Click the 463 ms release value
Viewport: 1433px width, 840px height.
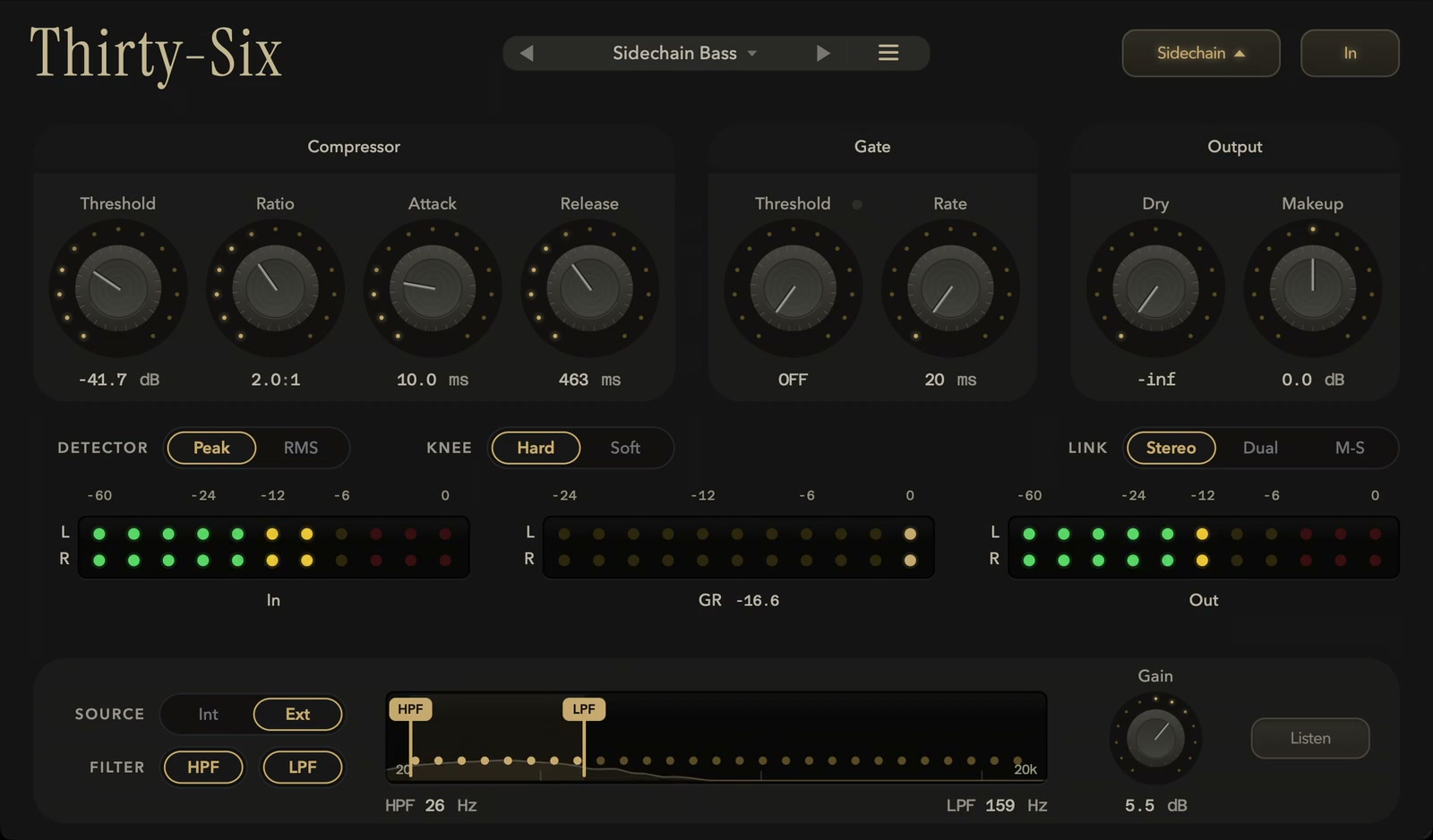click(589, 380)
